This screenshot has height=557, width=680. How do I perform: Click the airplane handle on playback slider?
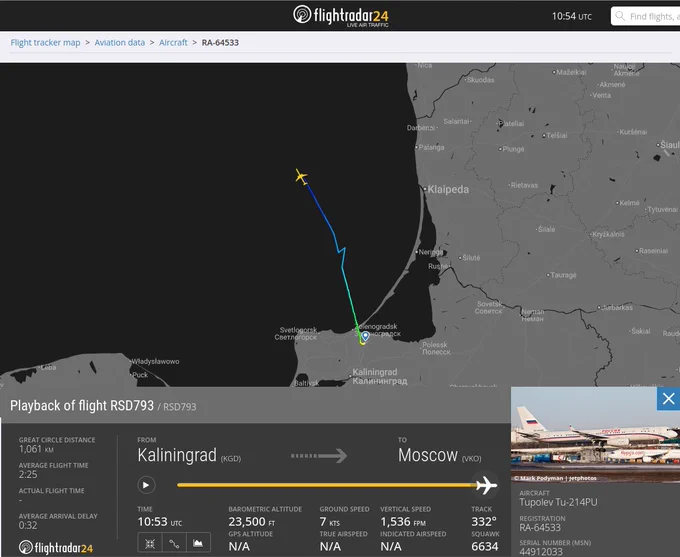(x=486, y=485)
